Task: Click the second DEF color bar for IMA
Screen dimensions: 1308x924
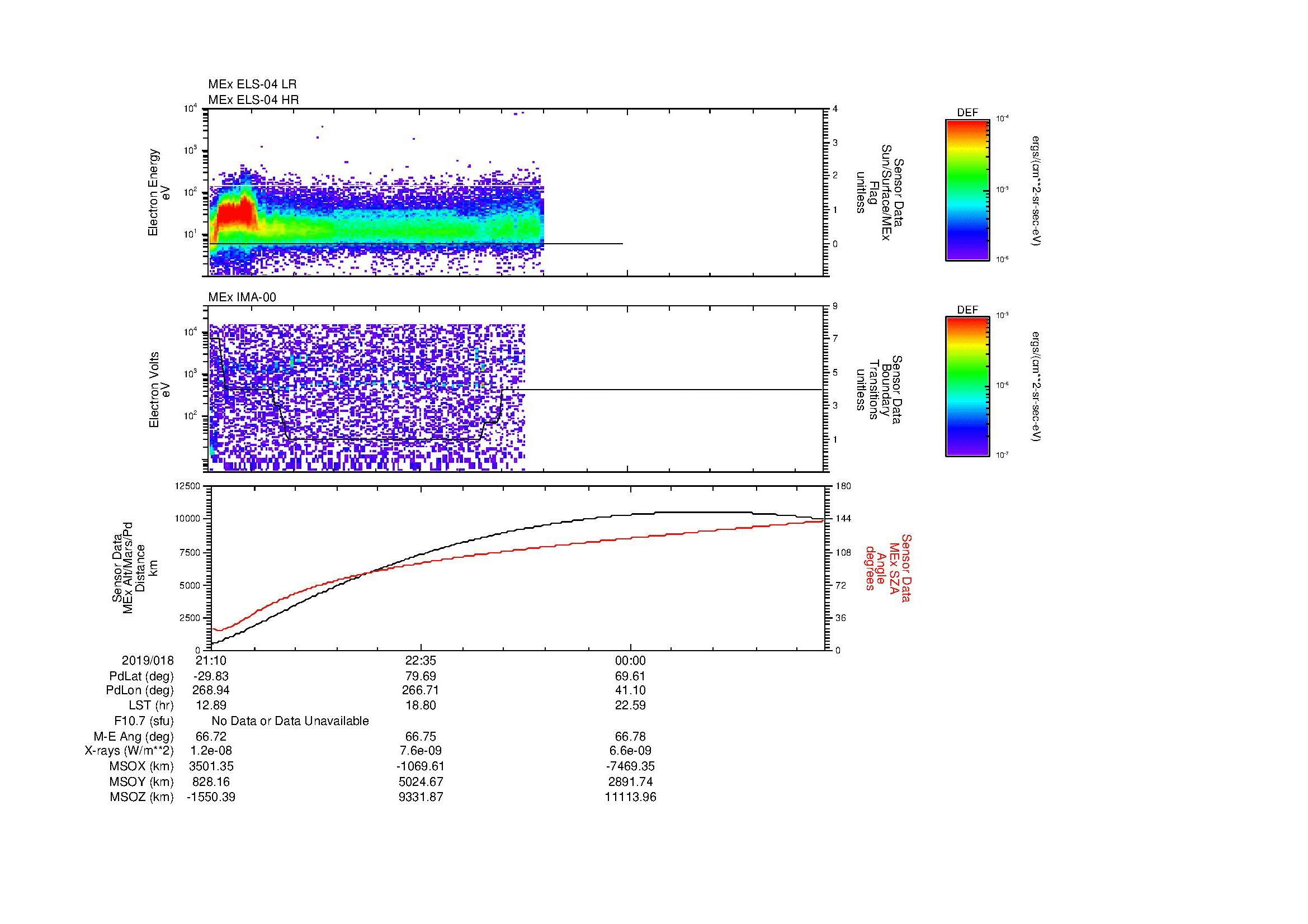Action: pyautogui.click(x=967, y=387)
